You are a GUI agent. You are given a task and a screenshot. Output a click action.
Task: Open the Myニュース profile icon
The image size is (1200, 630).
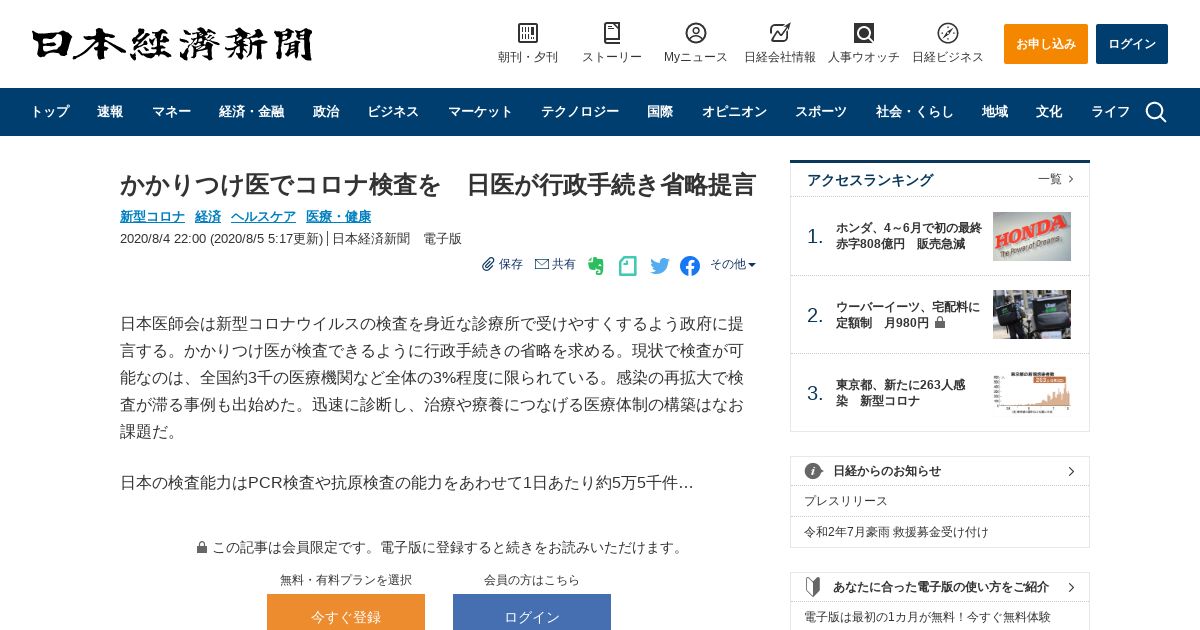point(696,33)
